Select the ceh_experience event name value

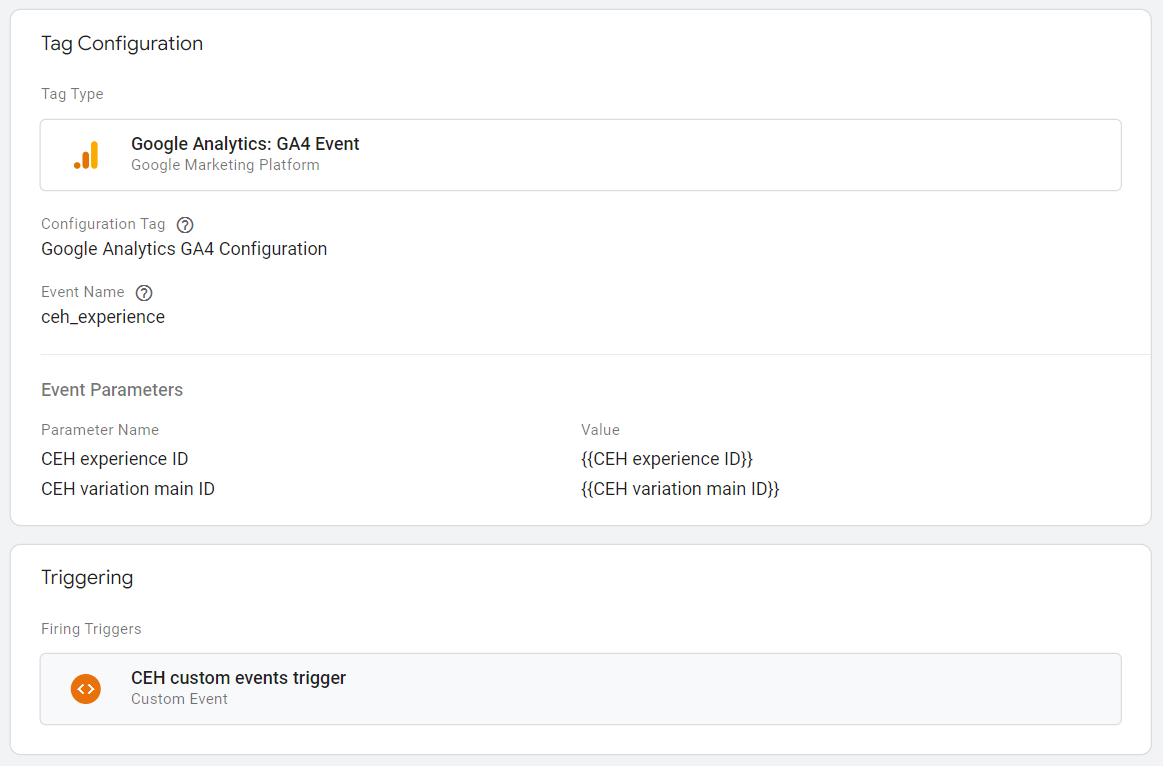click(x=103, y=317)
